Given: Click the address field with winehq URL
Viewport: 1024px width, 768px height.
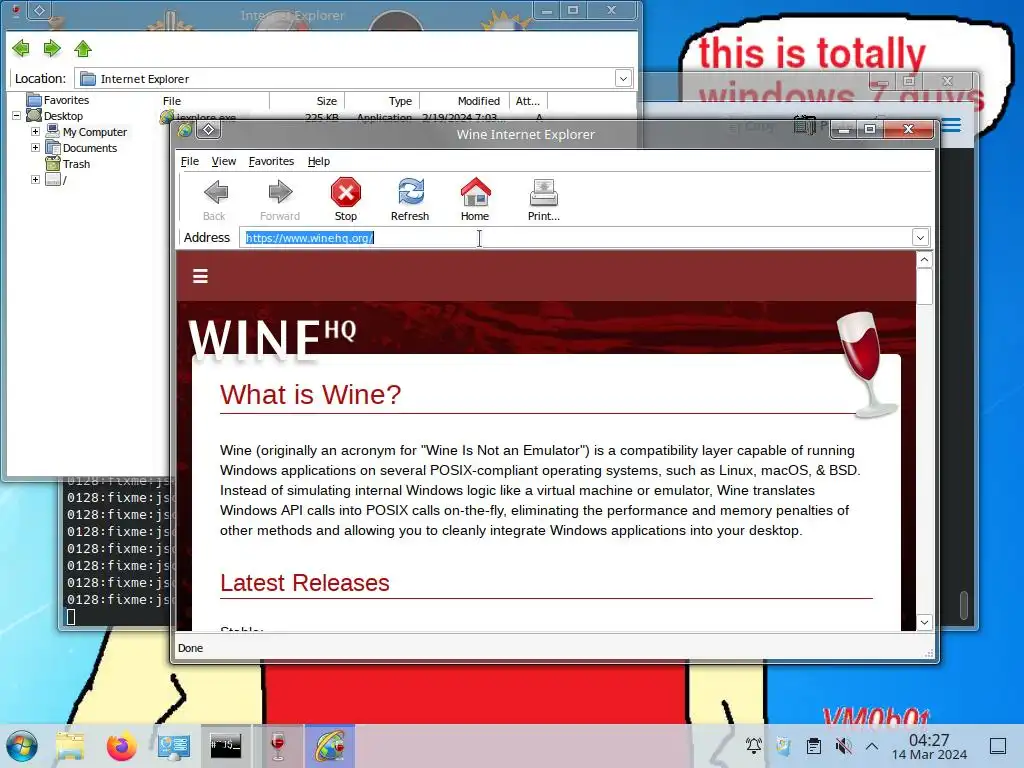Looking at the screenshot, I should [575, 238].
